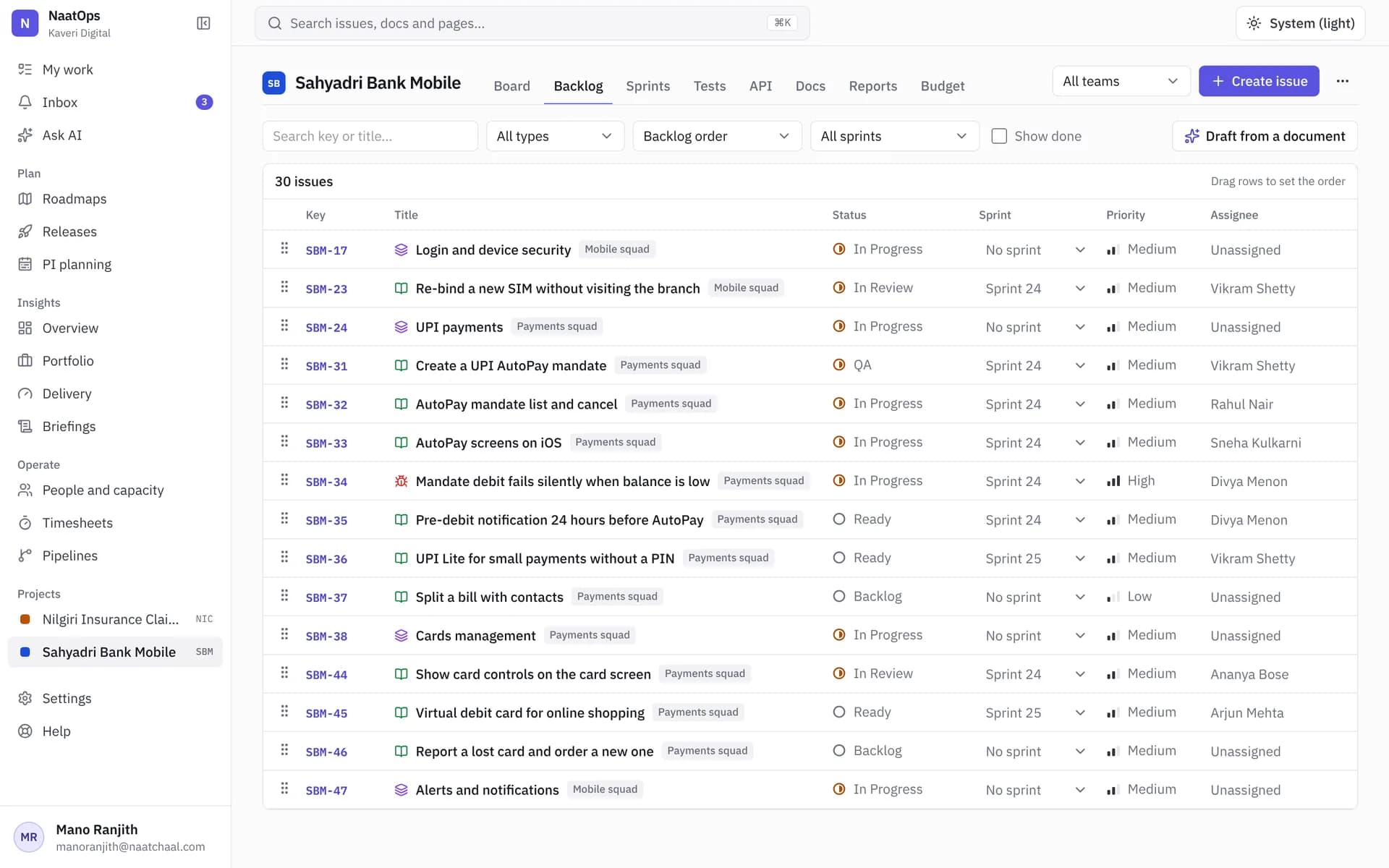Open the Backlog order dropdown
The height and width of the screenshot is (868, 1389).
(x=717, y=136)
